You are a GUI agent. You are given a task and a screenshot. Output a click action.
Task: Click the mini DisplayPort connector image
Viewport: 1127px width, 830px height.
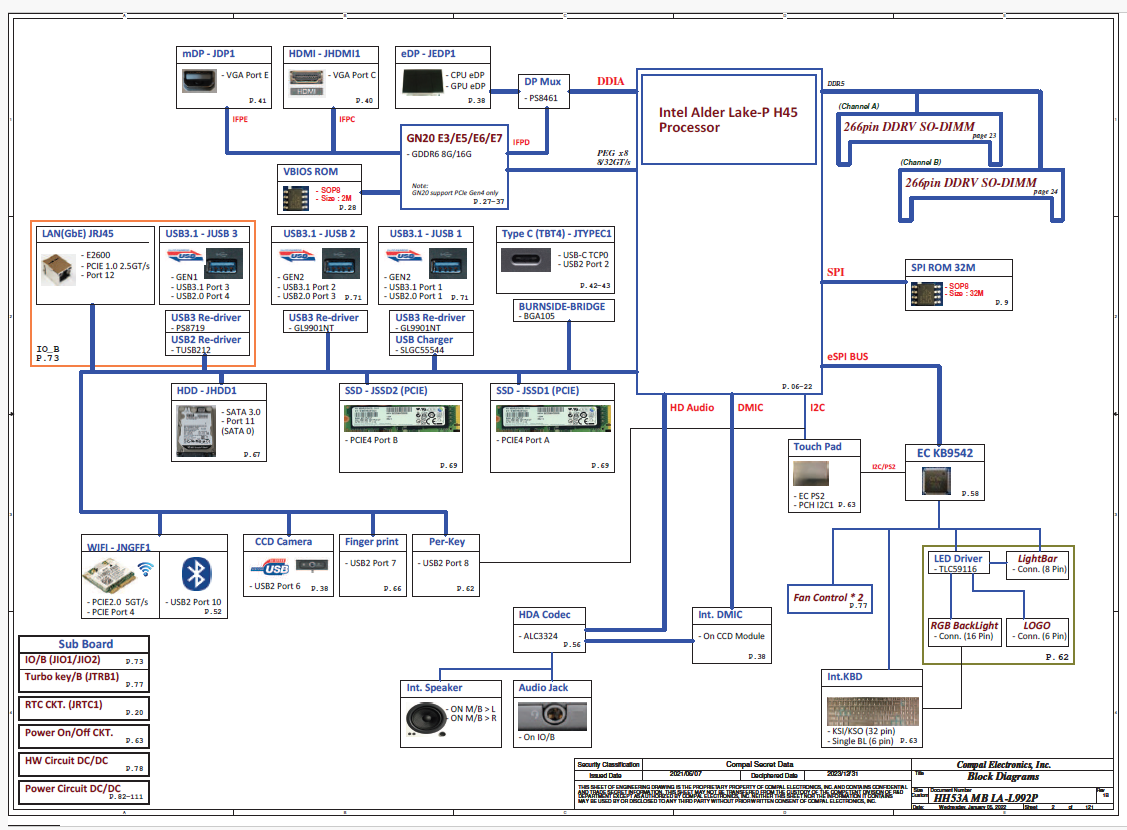coord(199,80)
